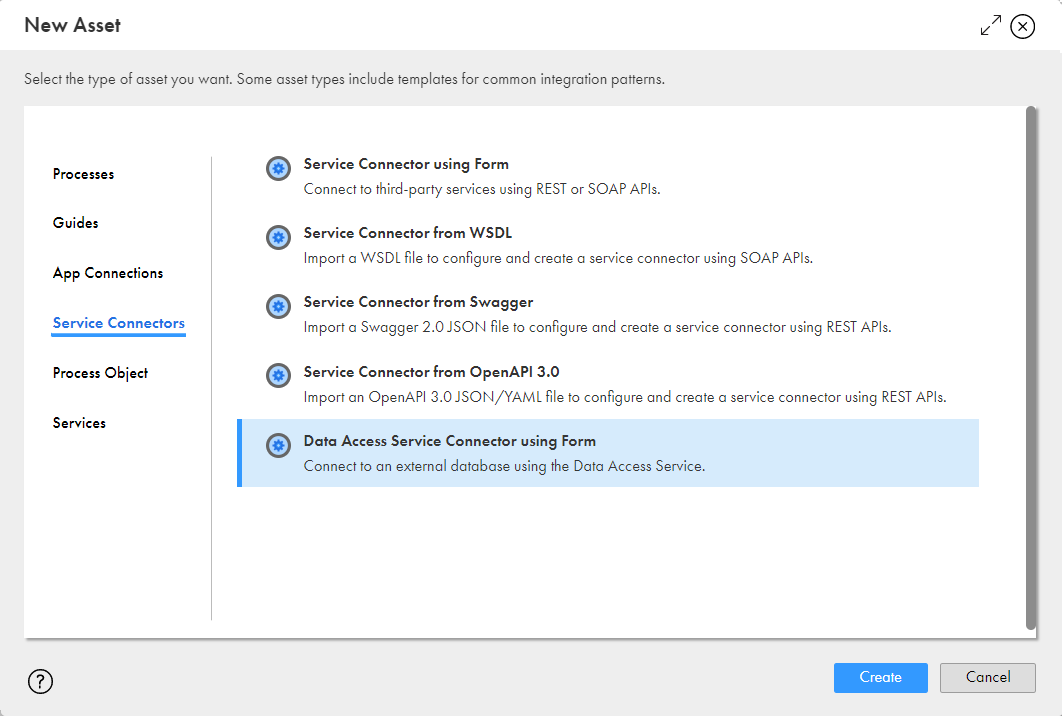
Task: Select Service Connector using Form title
Action: tap(406, 164)
